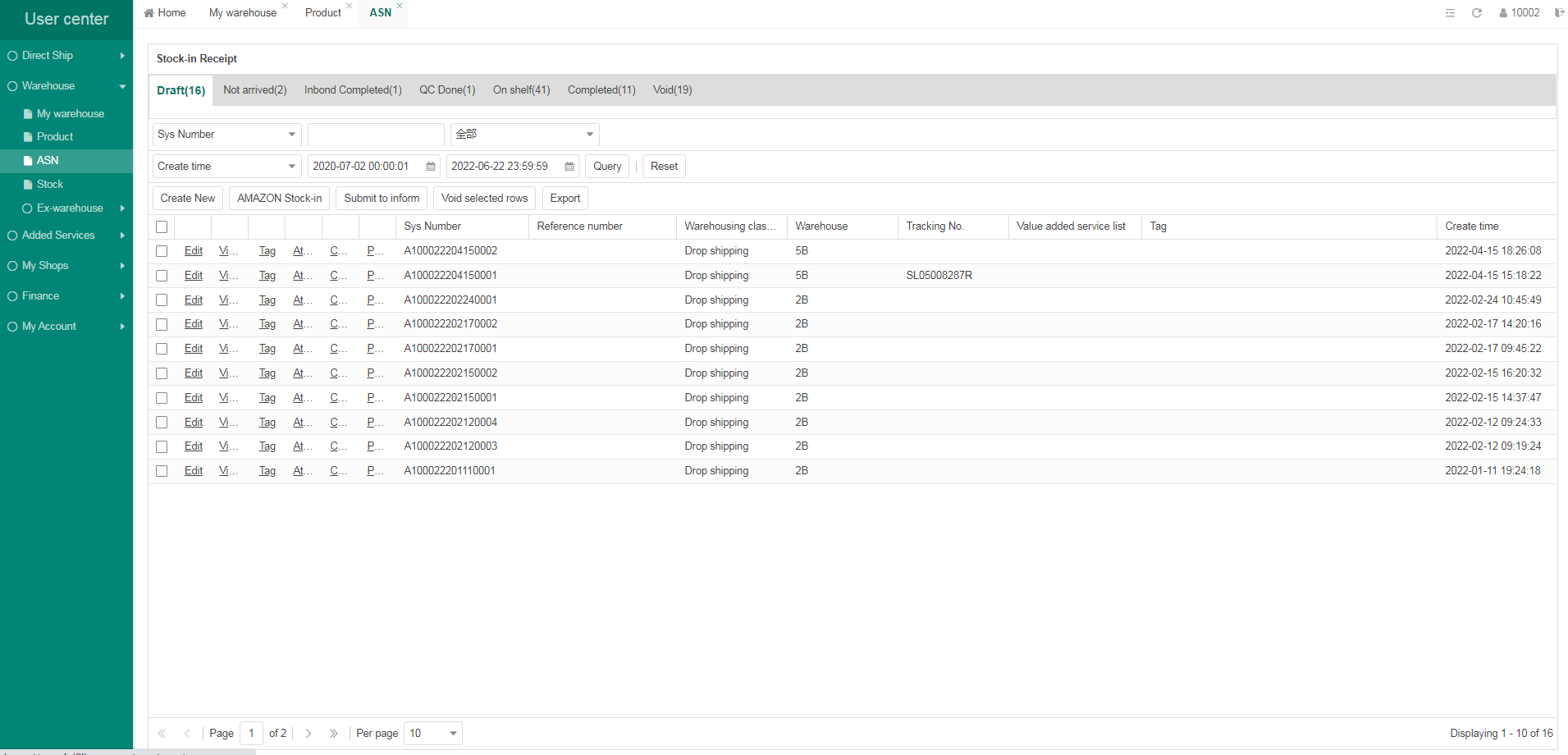Toggle select-all checkbox in table header
Screen dimensions: 1568x755
pyautogui.click(x=162, y=227)
